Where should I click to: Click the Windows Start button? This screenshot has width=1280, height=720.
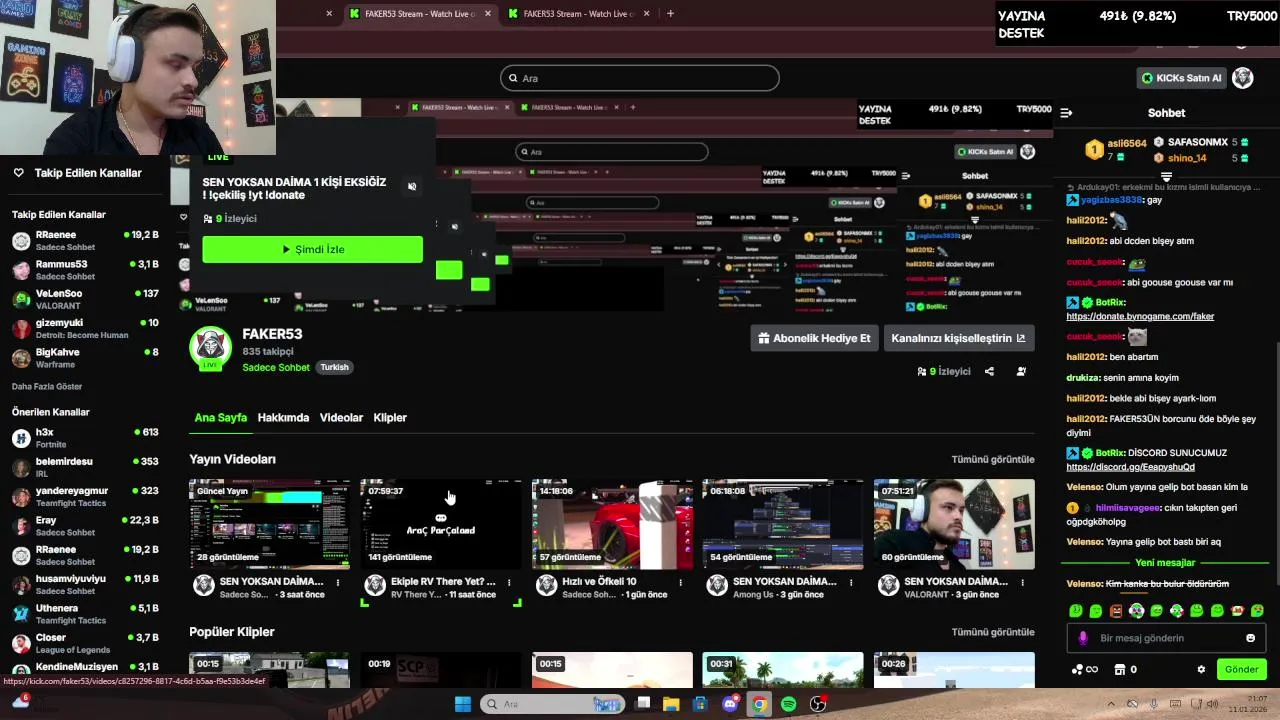coord(463,704)
